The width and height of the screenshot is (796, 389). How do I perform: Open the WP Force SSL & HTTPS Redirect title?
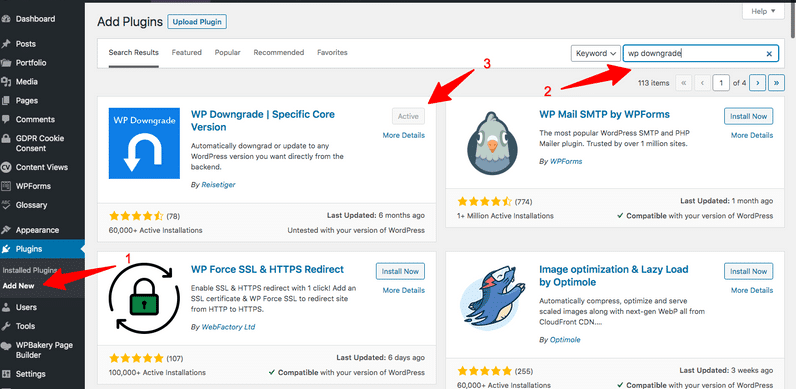(x=267, y=269)
